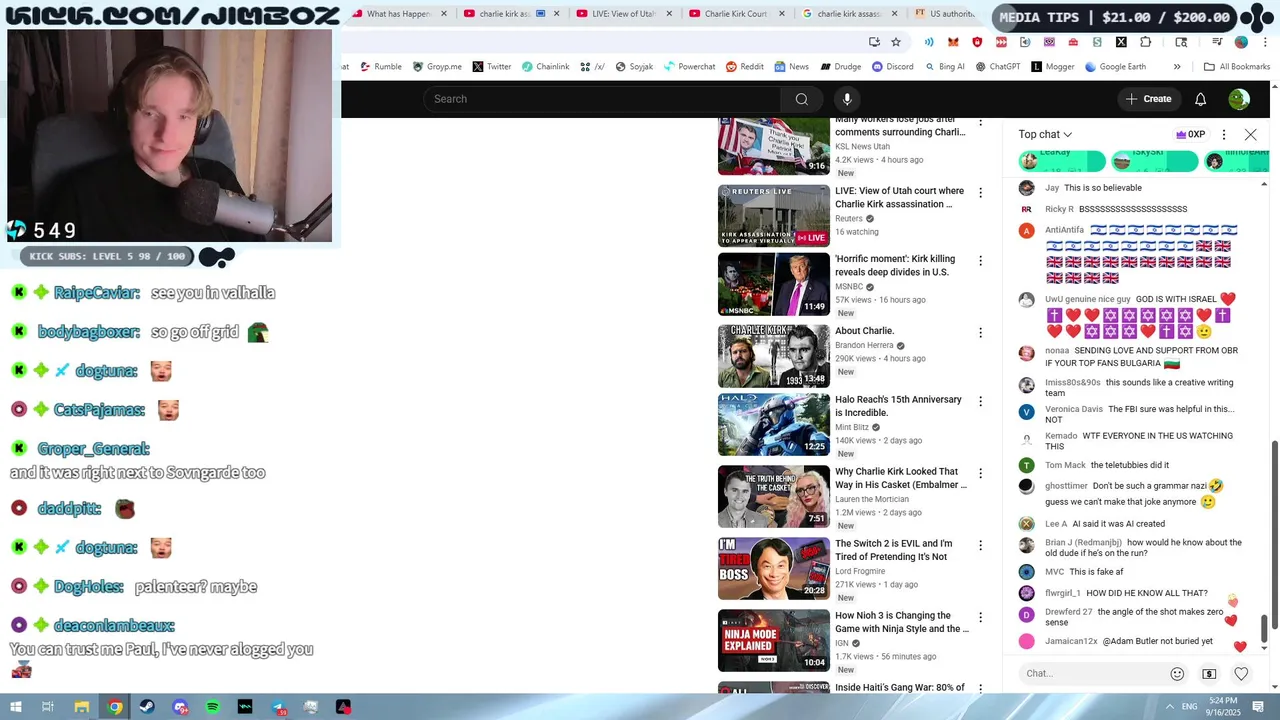
Task: Switch to 'What has Happen' browser tab
Action: point(398,14)
